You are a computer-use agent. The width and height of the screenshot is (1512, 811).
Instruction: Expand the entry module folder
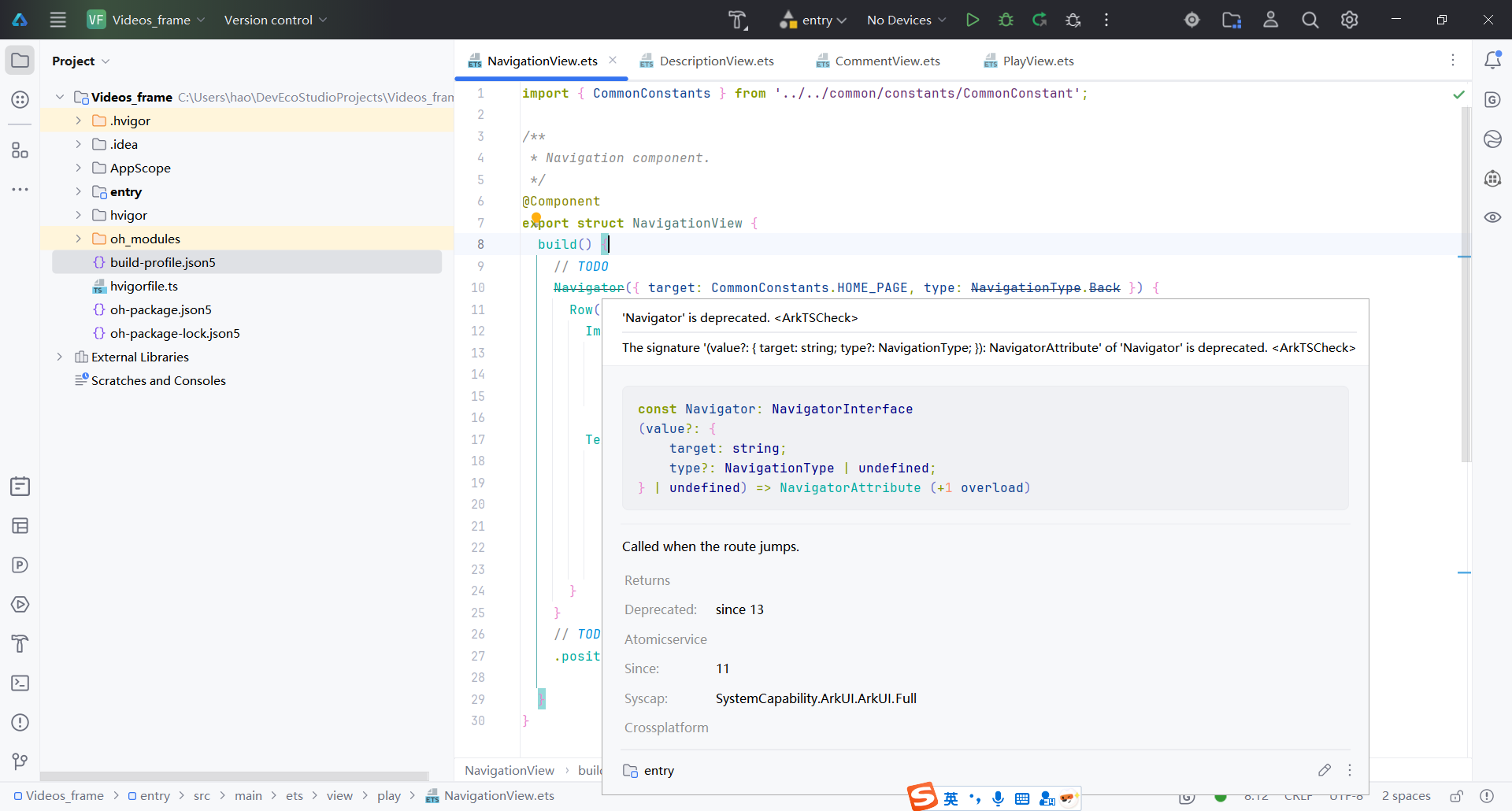pos(78,191)
